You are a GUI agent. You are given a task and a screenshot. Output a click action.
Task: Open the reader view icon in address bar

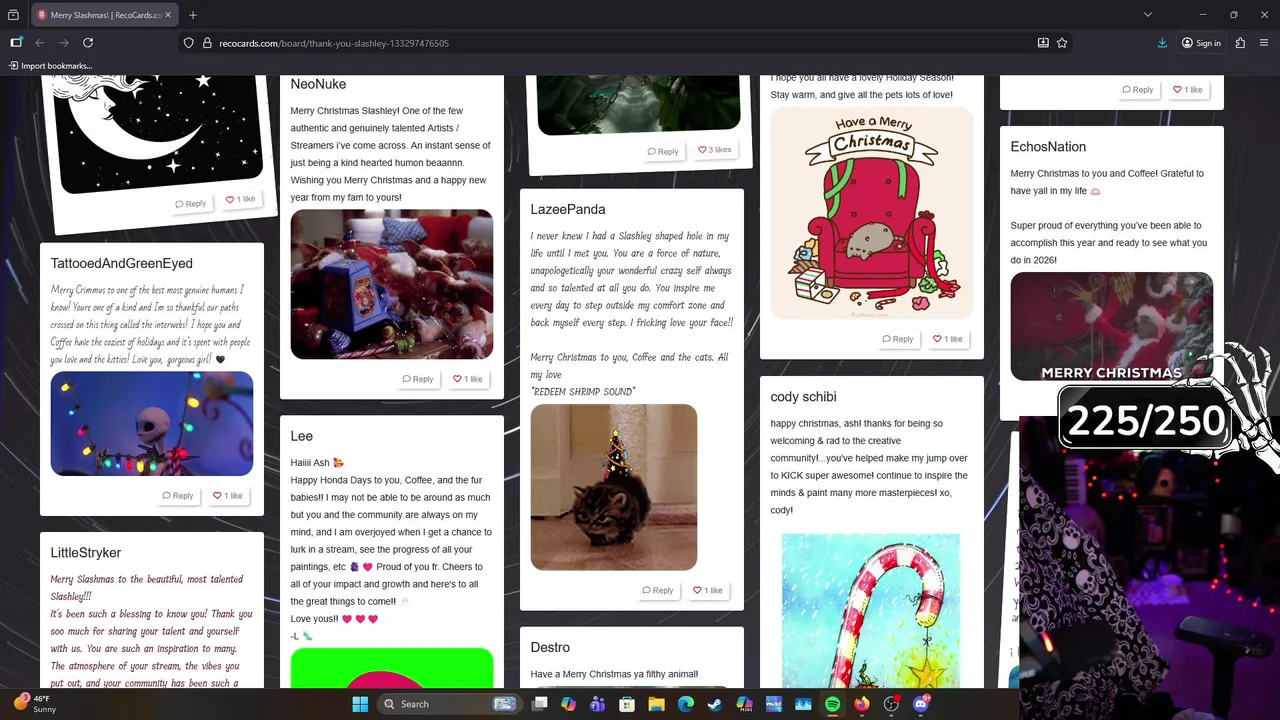tap(1043, 43)
